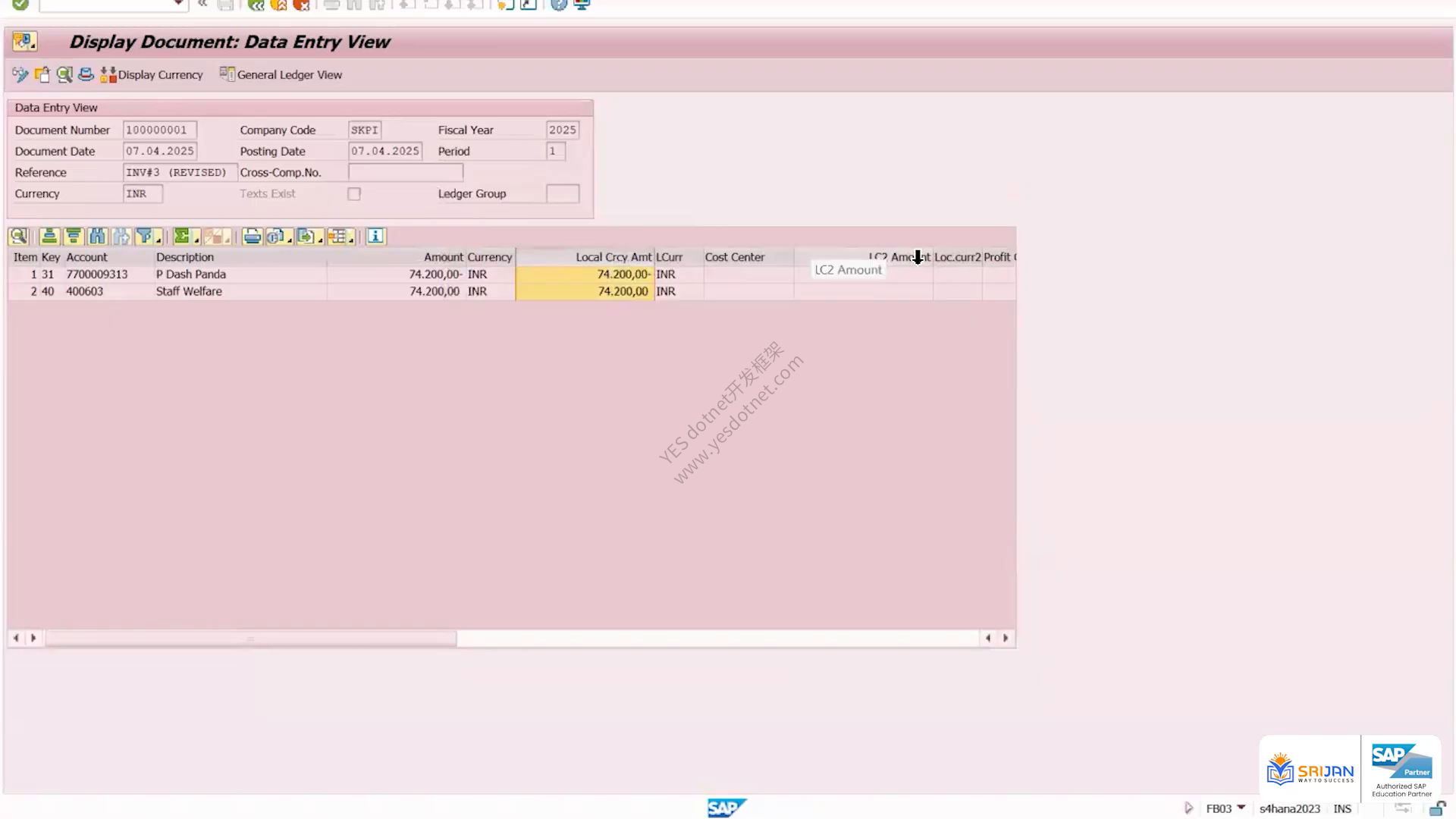
Task: Click the Find binoculars icon
Action: 97,237
